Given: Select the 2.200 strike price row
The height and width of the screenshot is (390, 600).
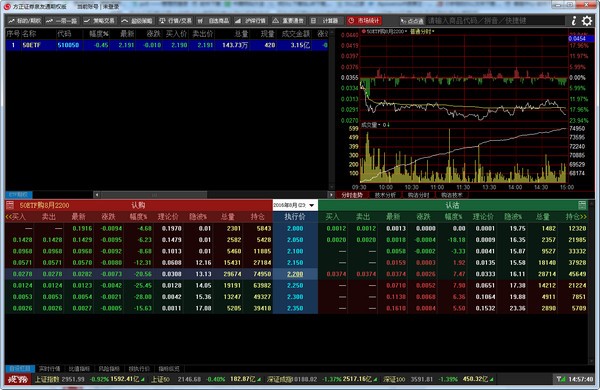Looking at the screenshot, I should coord(295,274).
